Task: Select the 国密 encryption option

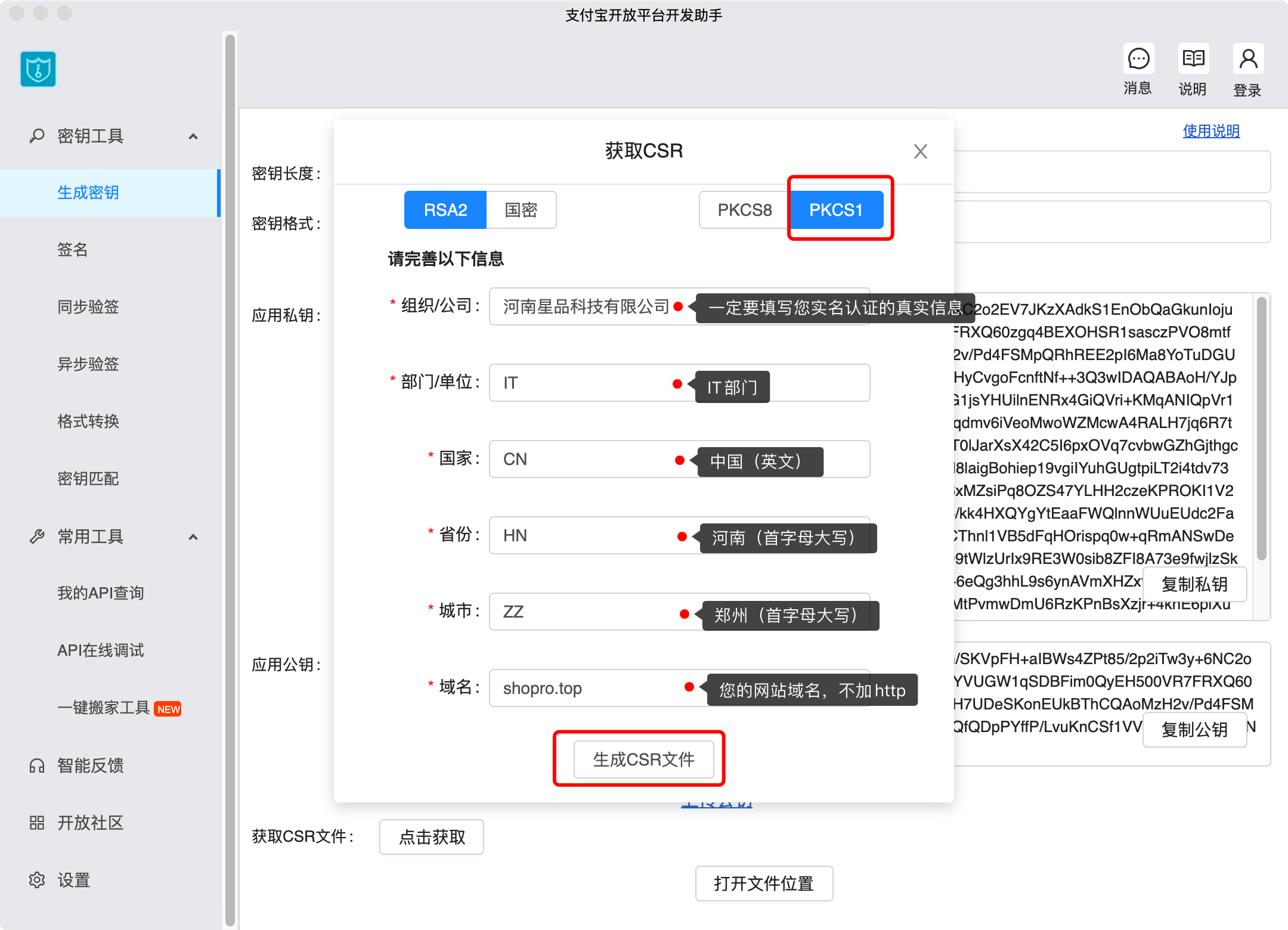Action: click(521, 210)
